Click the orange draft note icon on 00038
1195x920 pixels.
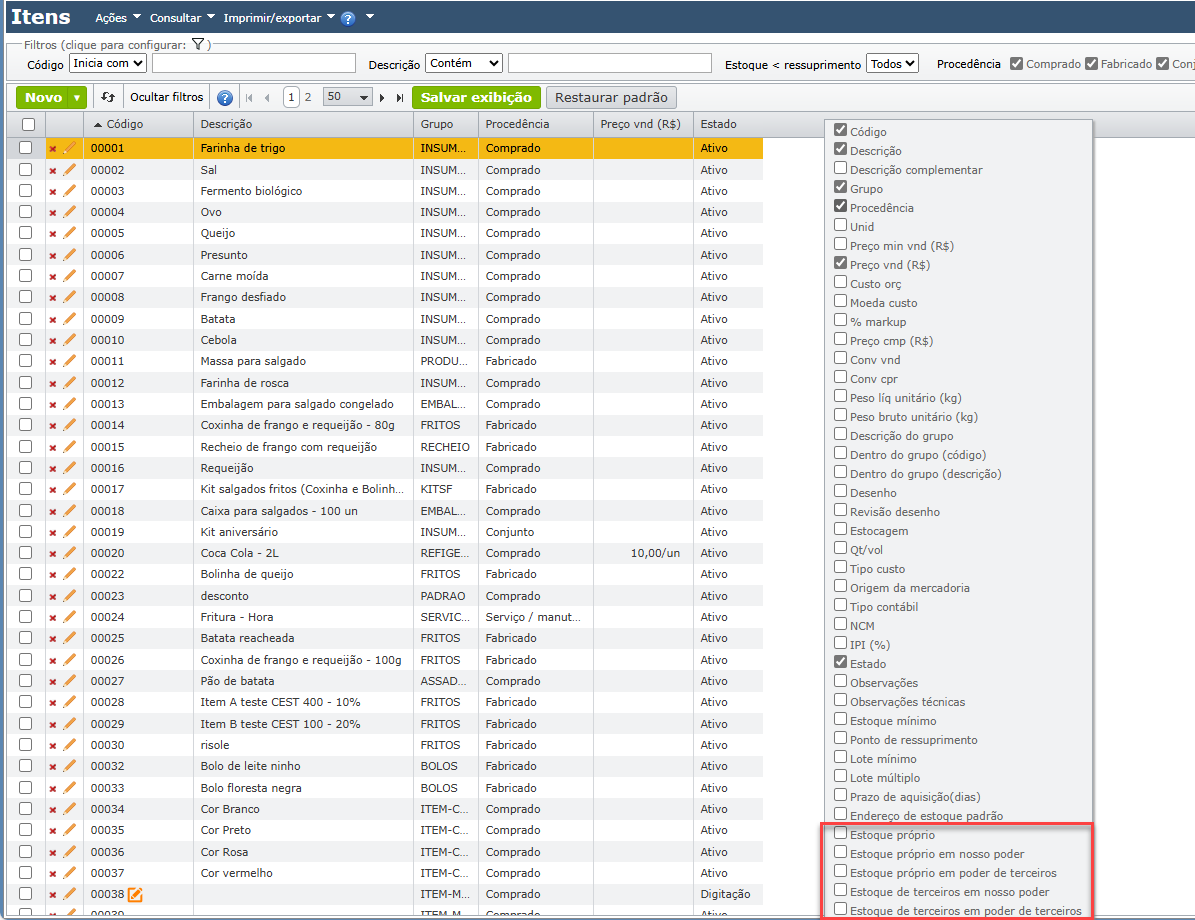[135, 894]
